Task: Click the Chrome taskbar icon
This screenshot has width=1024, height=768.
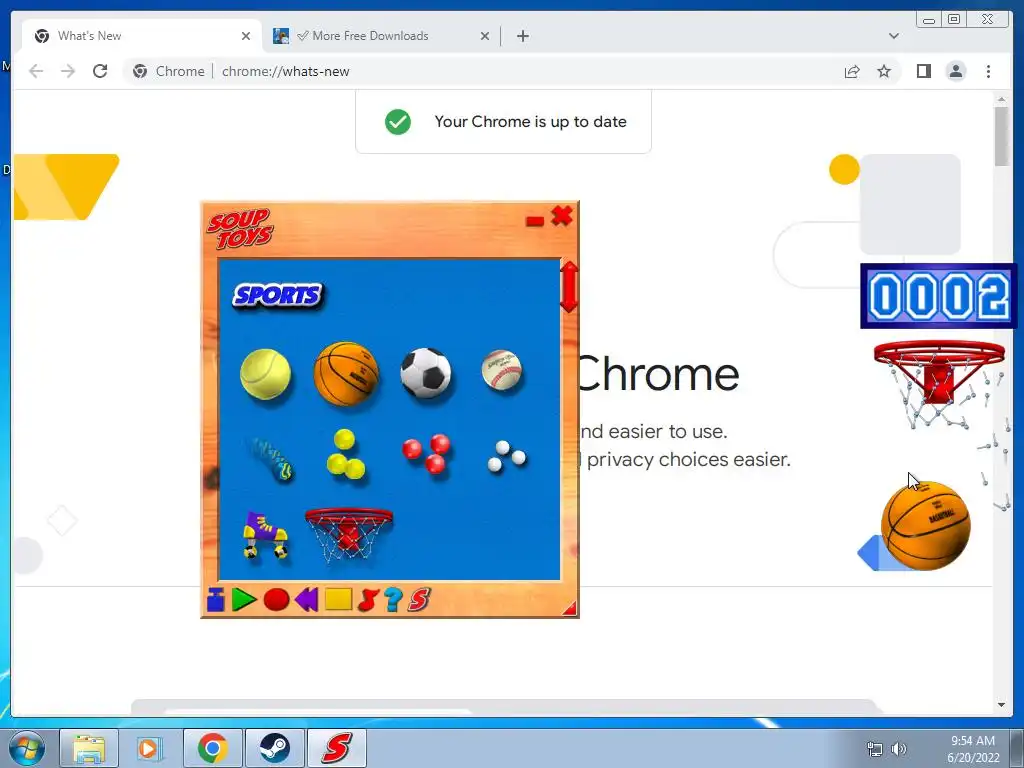Action: click(x=213, y=748)
